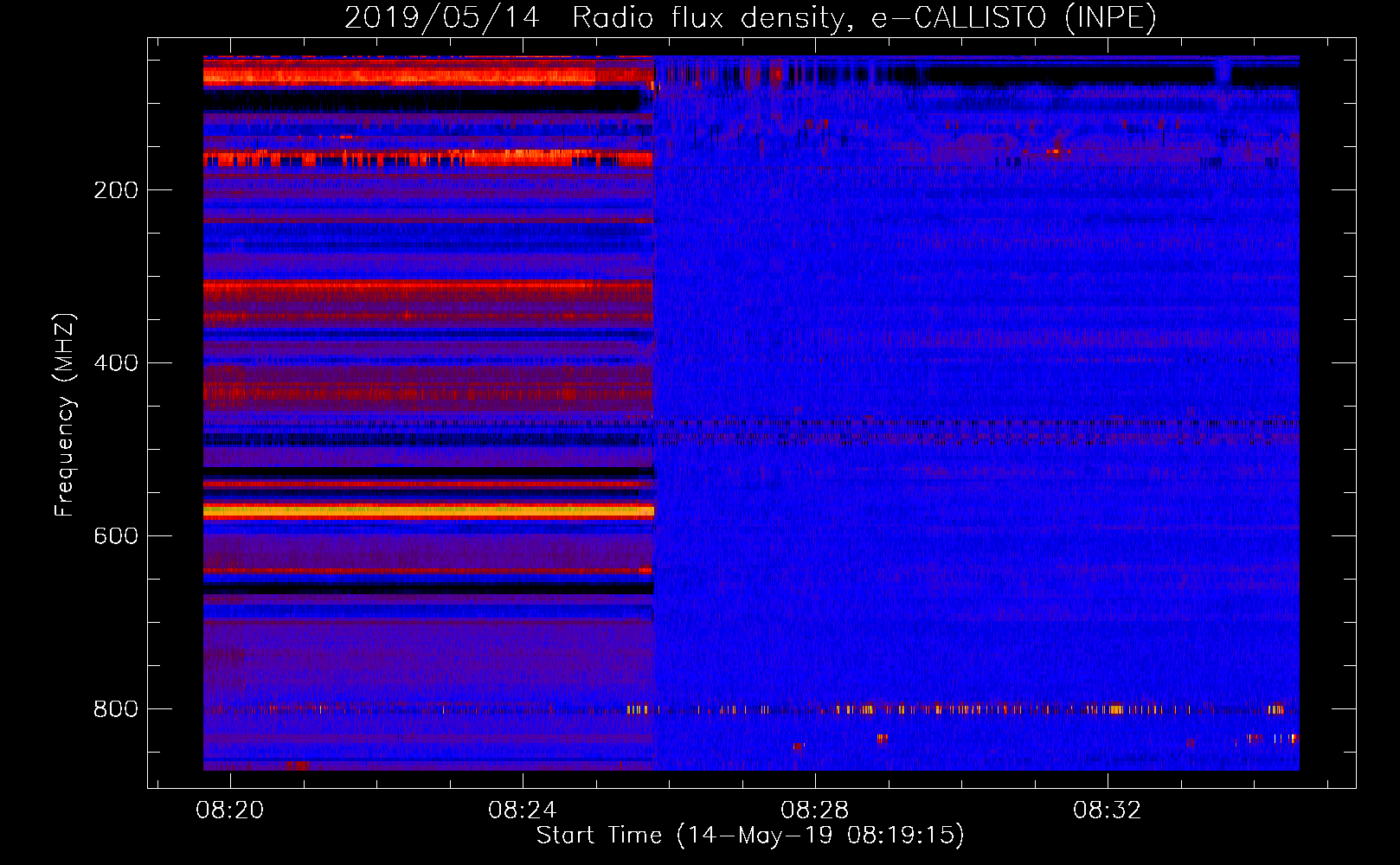This screenshot has height=865, width=1400.
Task: Click the 800 frequency tick label
Action: (116, 709)
